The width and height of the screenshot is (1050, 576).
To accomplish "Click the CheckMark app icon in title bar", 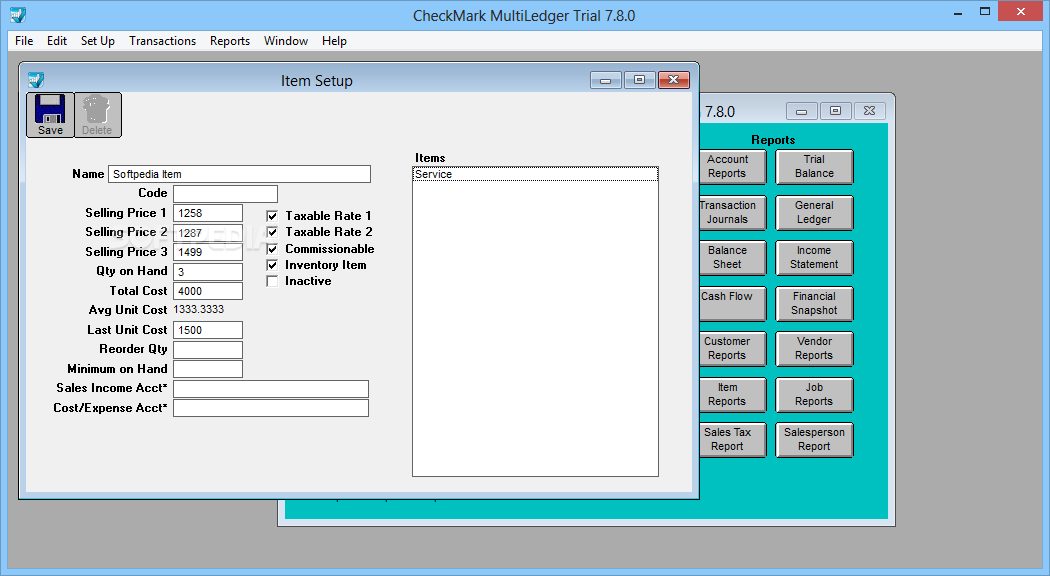I will [18, 15].
